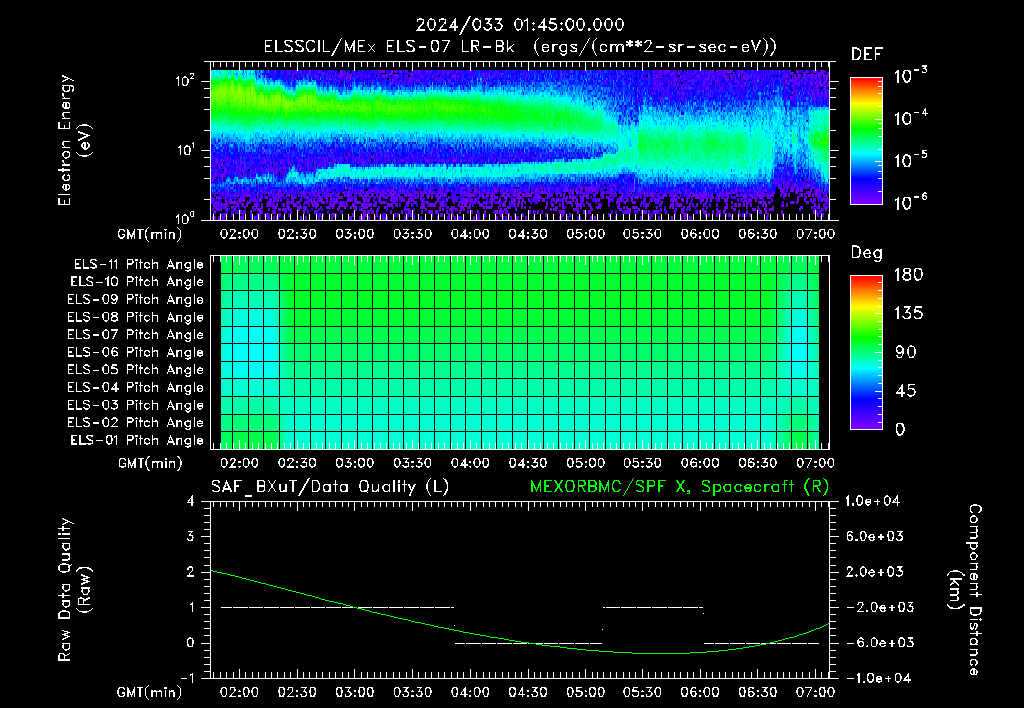1024x708 pixels.
Task: Click the Deg color bar label
Action: click(866, 253)
